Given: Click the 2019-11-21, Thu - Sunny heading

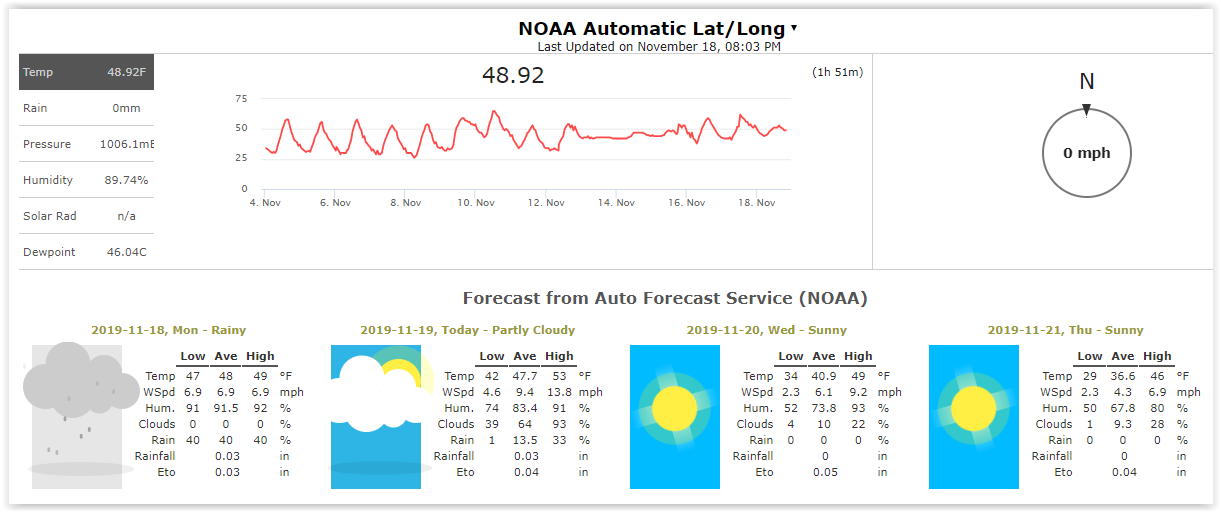Looking at the screenshot, I should [1065, 330].
